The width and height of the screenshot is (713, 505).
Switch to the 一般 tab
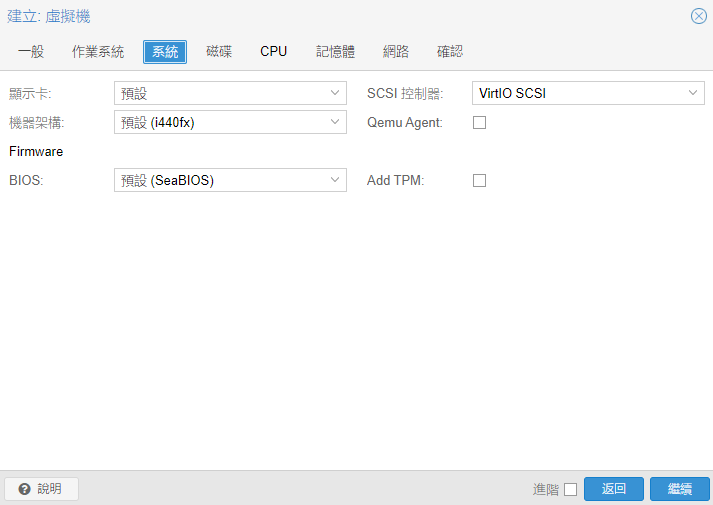(31, 52)
